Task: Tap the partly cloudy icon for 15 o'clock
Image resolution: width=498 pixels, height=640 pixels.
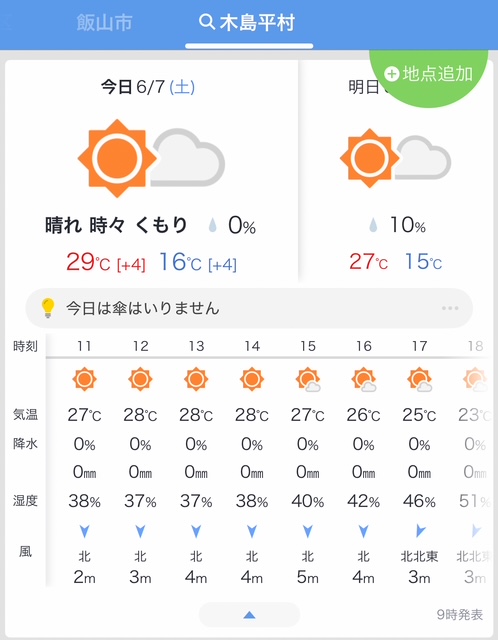Action: click(x=308, y=380)
